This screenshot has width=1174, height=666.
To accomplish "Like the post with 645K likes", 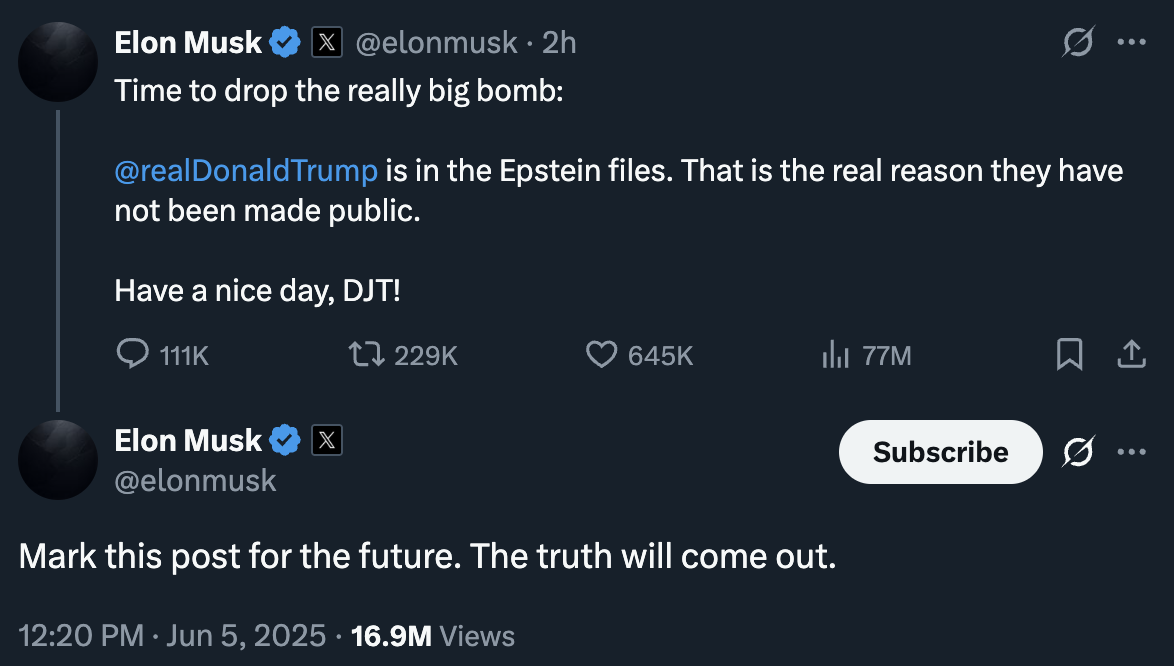I will (600, 355).
